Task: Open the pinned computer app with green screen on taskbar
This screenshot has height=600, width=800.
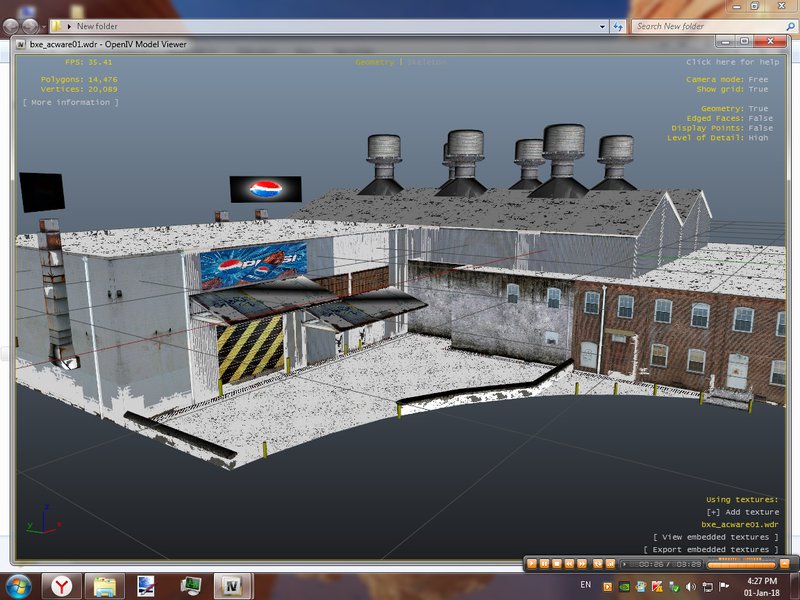Action: tap(190, 586)
